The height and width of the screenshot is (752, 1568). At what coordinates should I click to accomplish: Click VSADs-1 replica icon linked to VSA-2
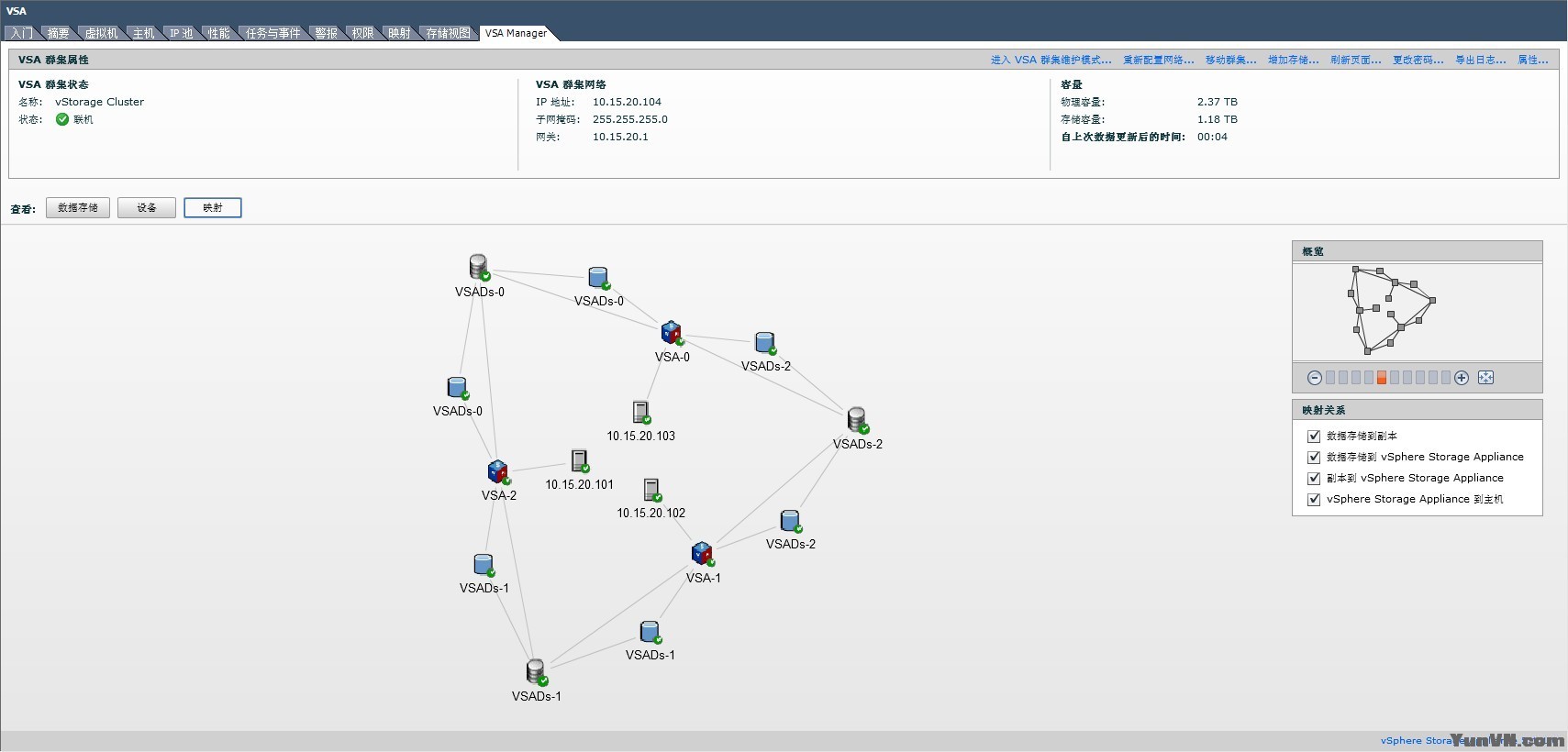coord(484,565)
